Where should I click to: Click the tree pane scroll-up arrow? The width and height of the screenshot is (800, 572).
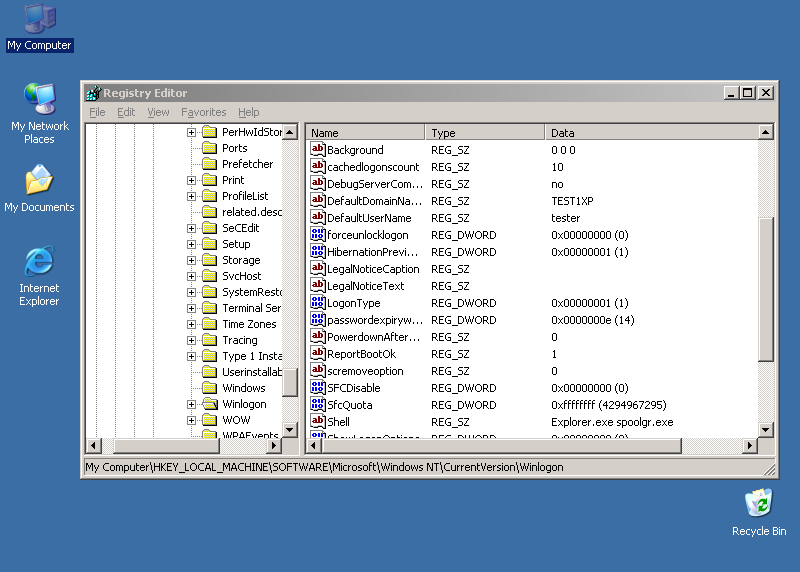(x=290, y=132)
